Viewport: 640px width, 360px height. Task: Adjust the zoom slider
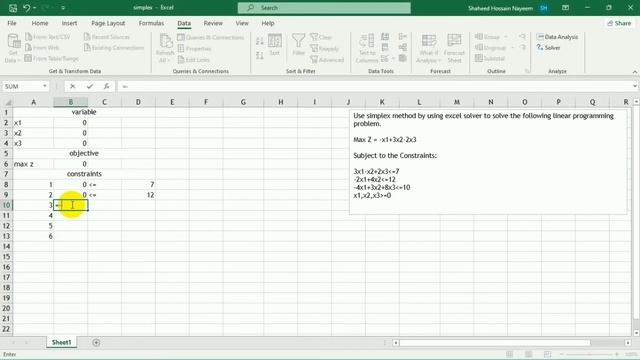coord(589,354)
